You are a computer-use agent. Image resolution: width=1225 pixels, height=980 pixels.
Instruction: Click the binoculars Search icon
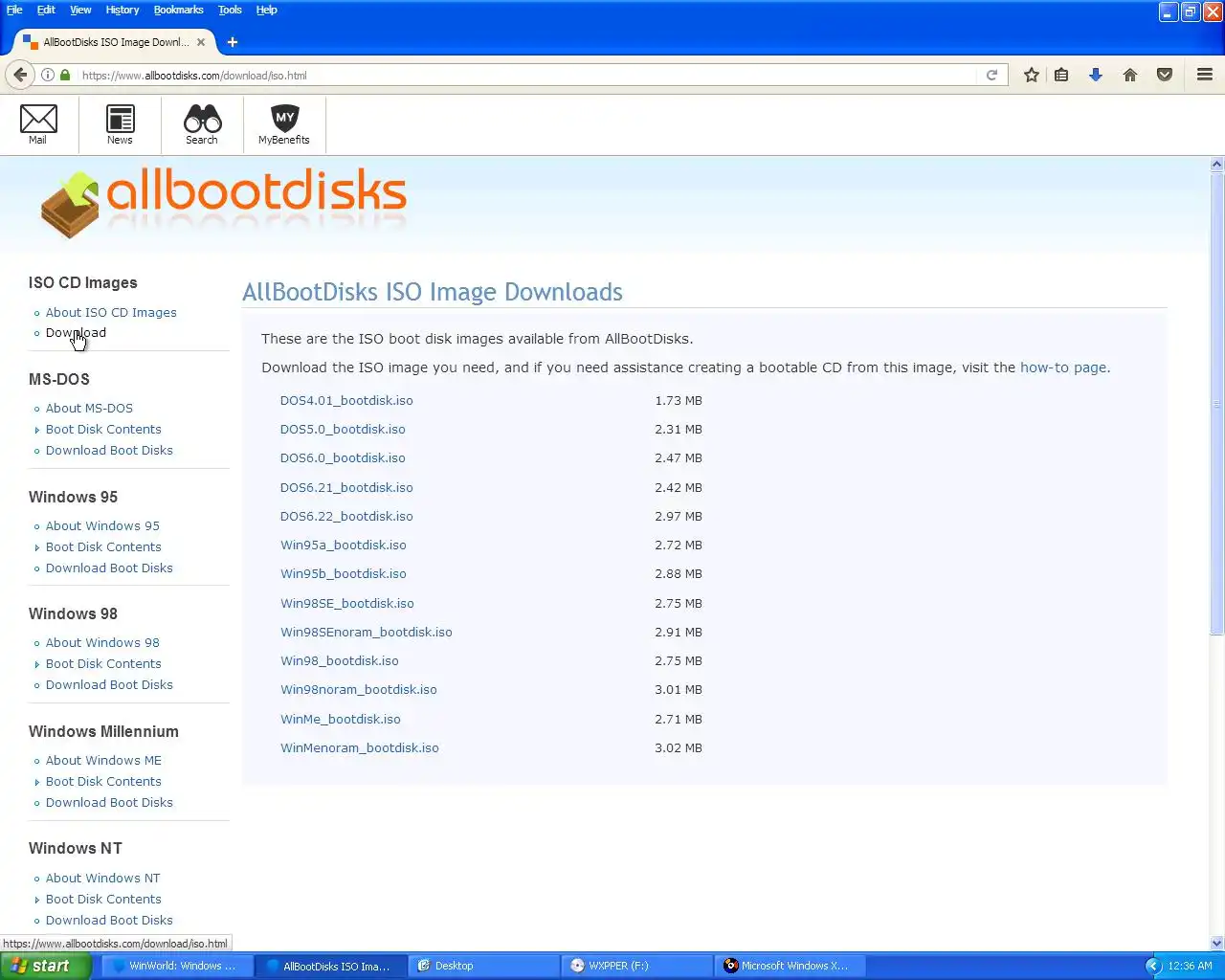[202, 124]
